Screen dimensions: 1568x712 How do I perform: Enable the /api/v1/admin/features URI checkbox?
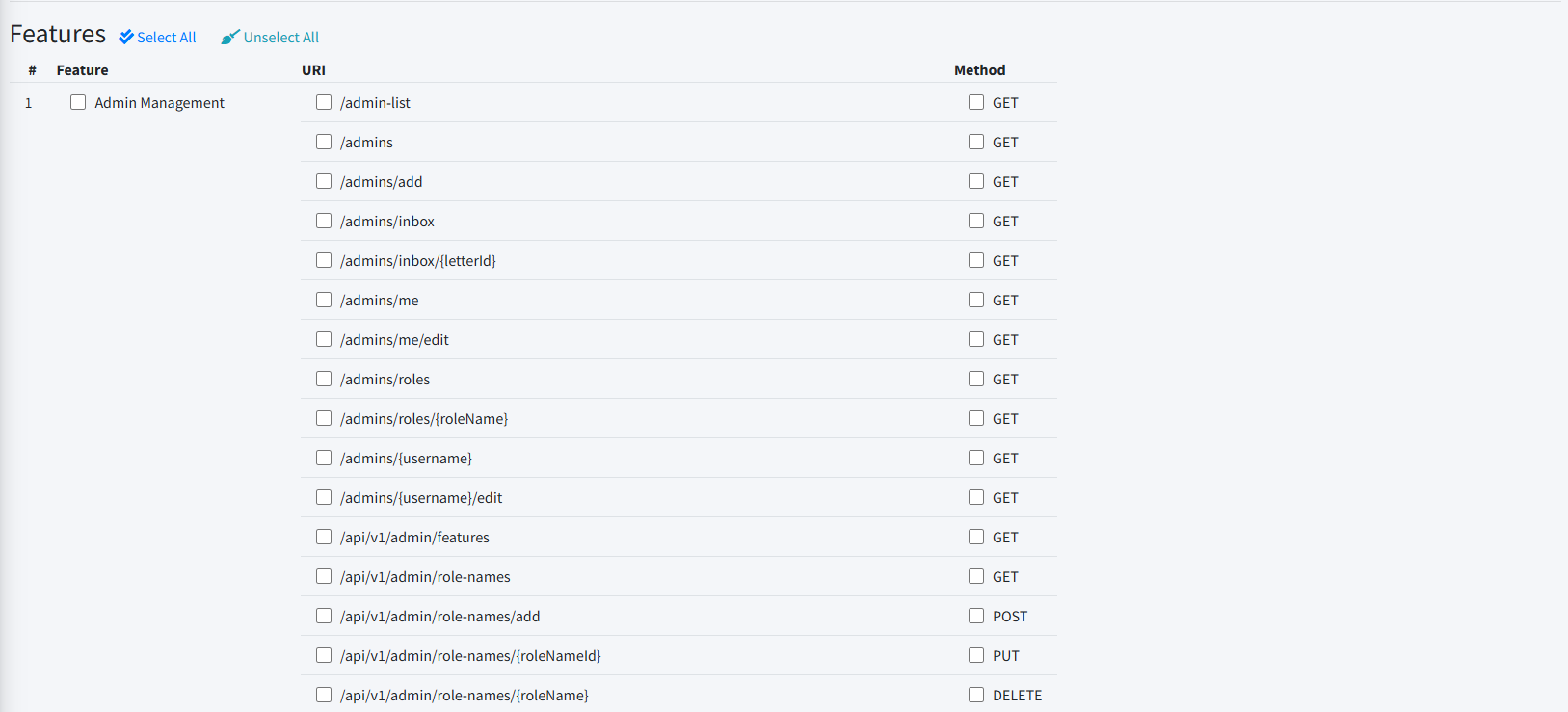(x=324, y=537)
